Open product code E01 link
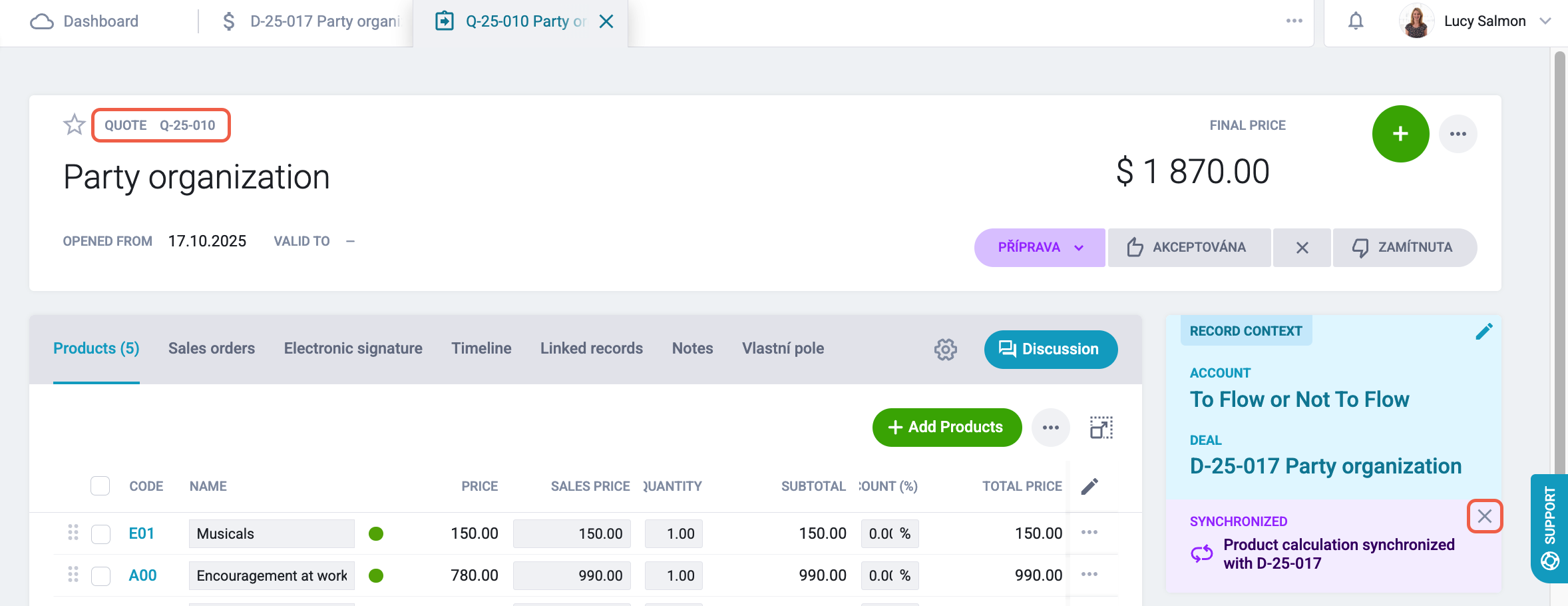This screenshot has height=606, width=1568. 142,533
